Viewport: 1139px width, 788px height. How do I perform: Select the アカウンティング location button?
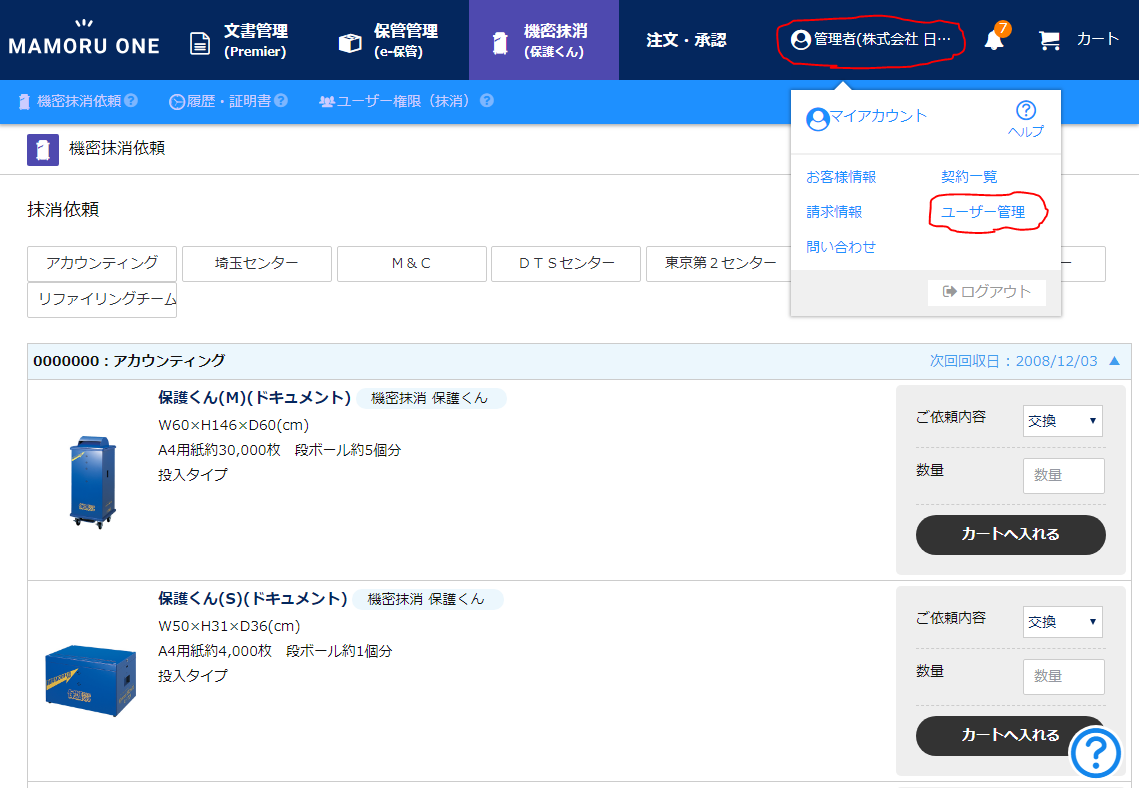102,264
